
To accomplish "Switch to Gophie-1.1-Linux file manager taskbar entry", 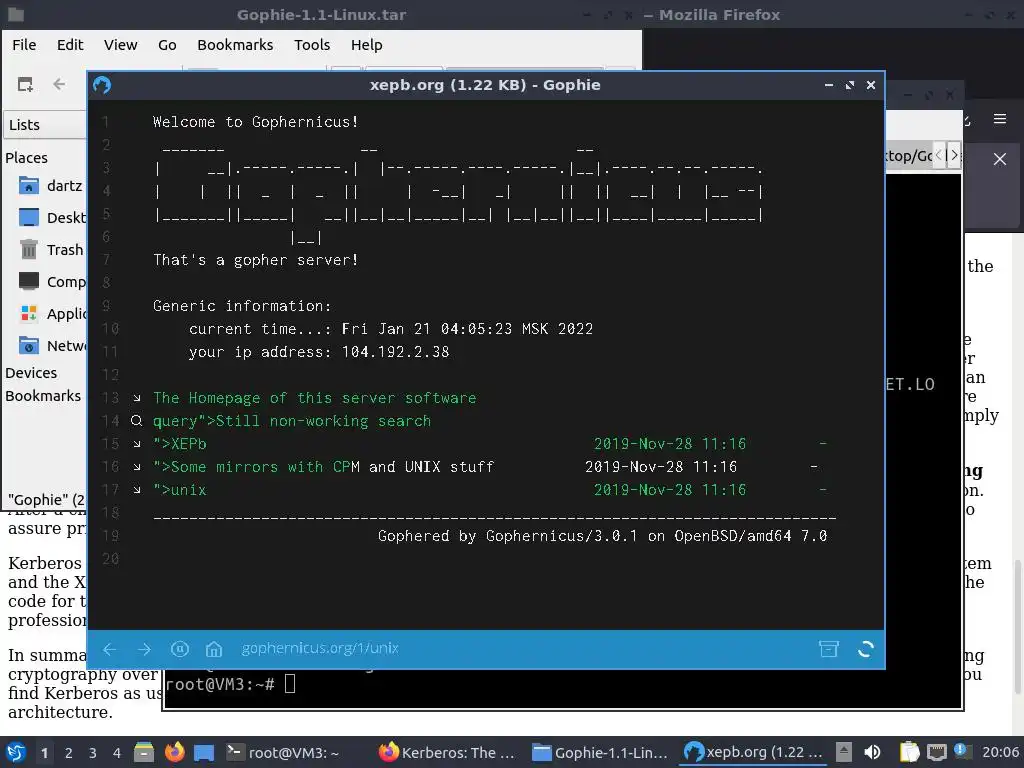I will pos(600,753).
